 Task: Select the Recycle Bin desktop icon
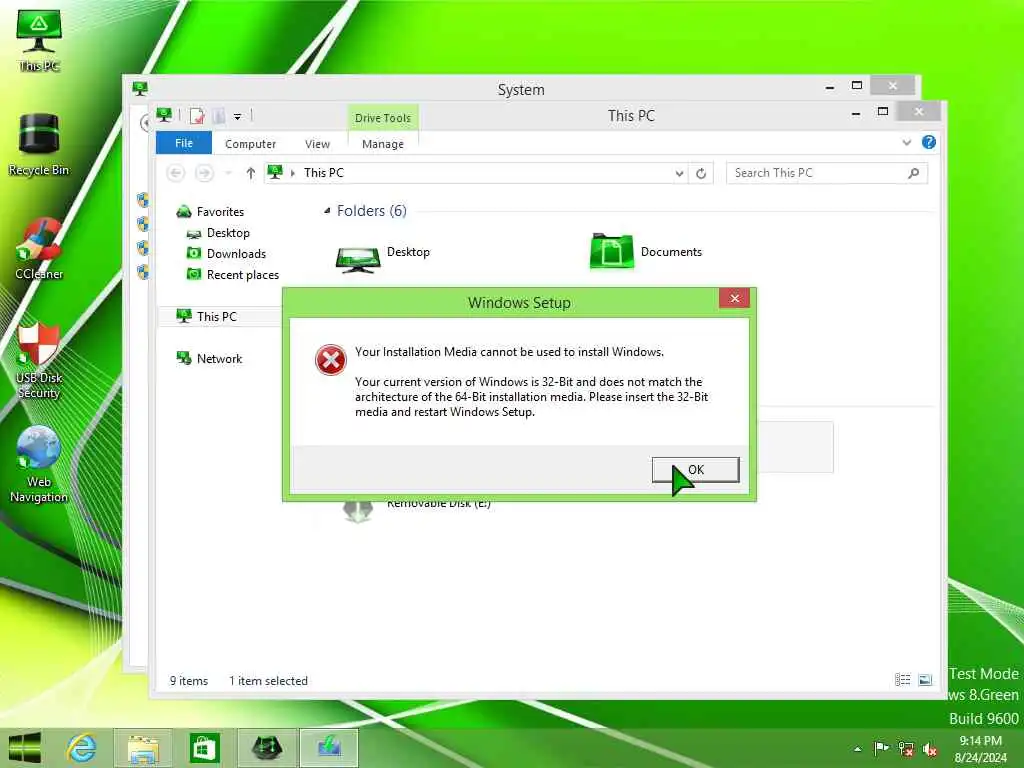point(39,144)
